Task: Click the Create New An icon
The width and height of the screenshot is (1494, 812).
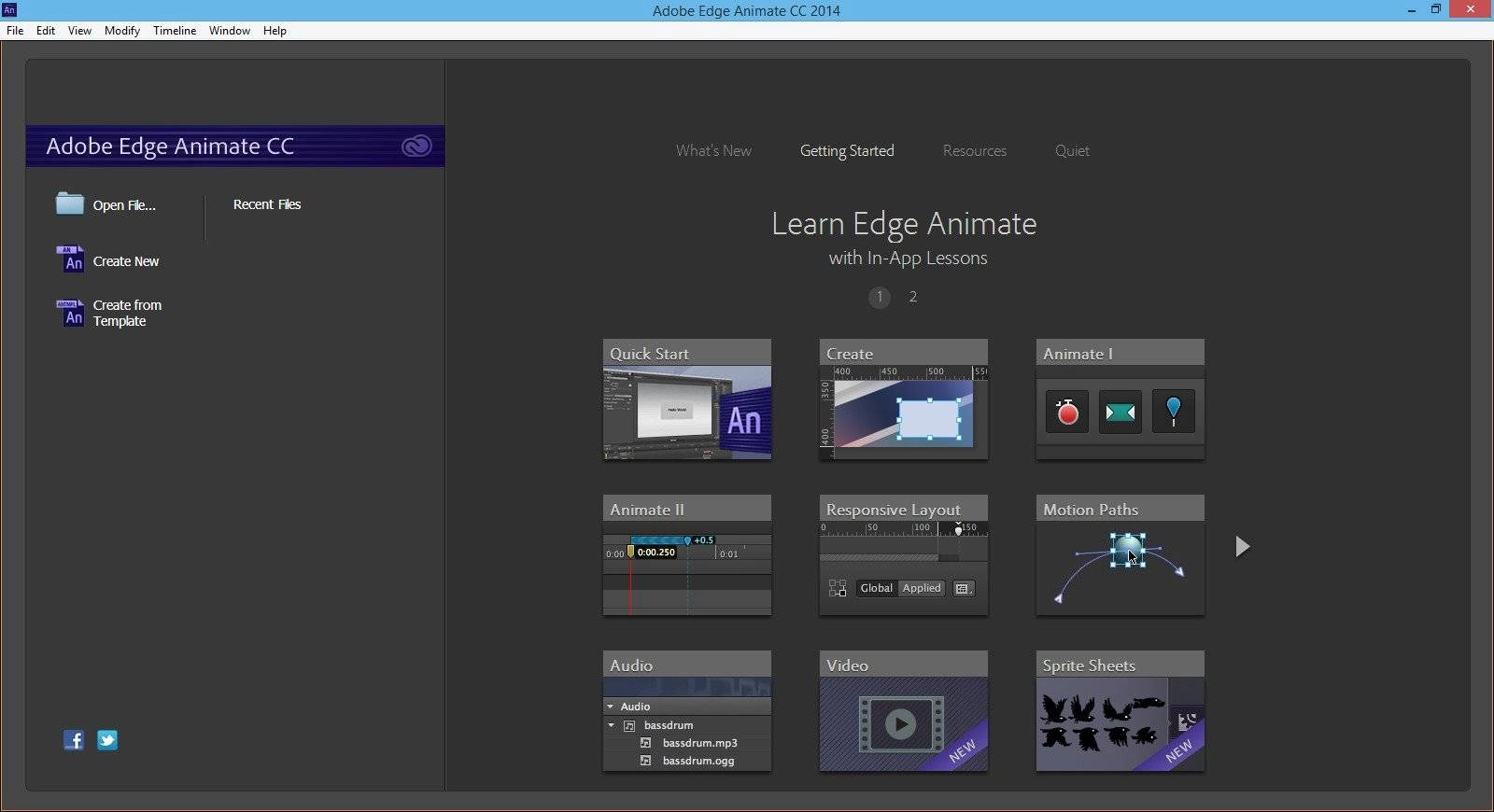Action: click(x=70, y=259)
